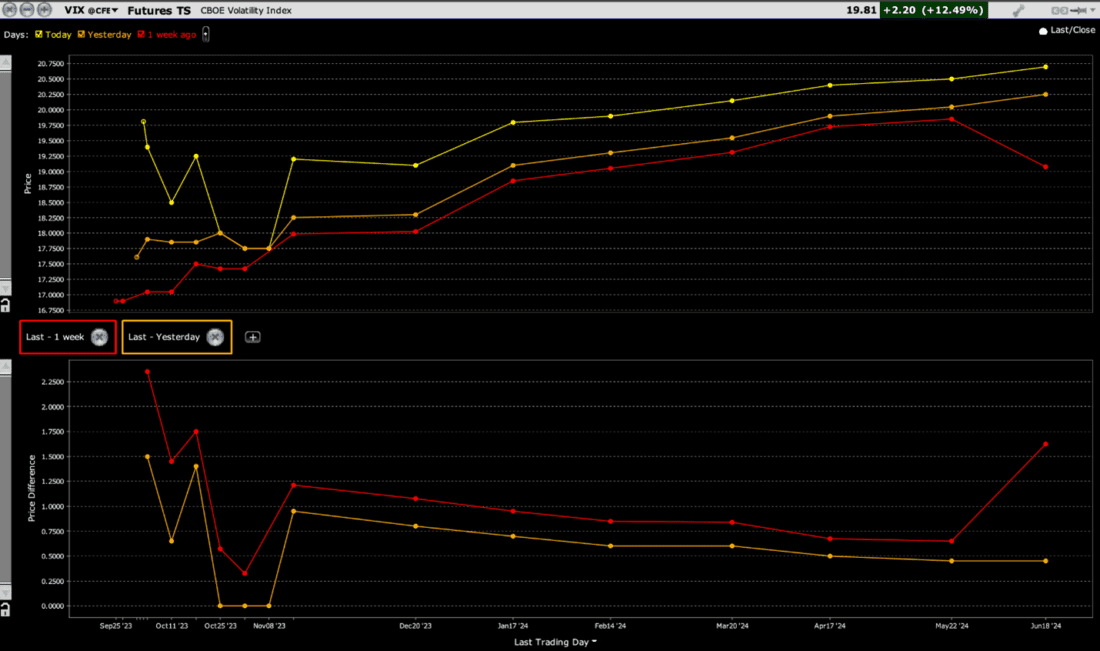Screen dimensions: 1100x651
Task: Open the wrench configuration icon
Action: [1018, 10]
